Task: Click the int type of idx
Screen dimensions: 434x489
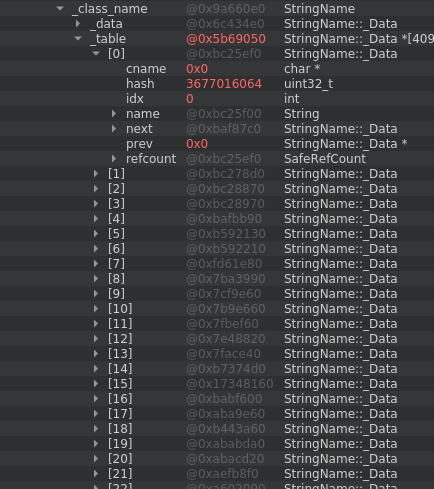Action: point(292,99)
